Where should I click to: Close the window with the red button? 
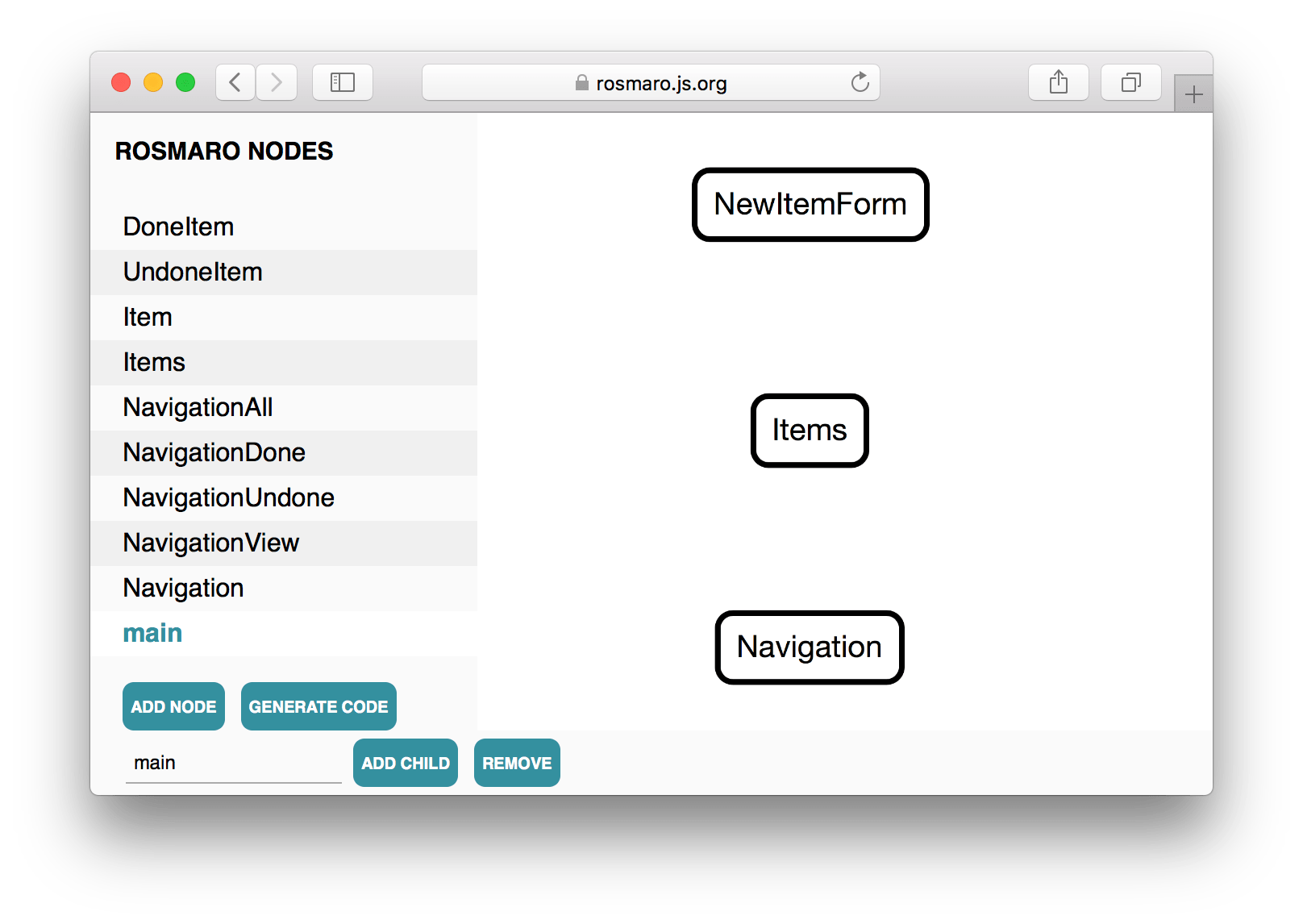click(121, 82)
